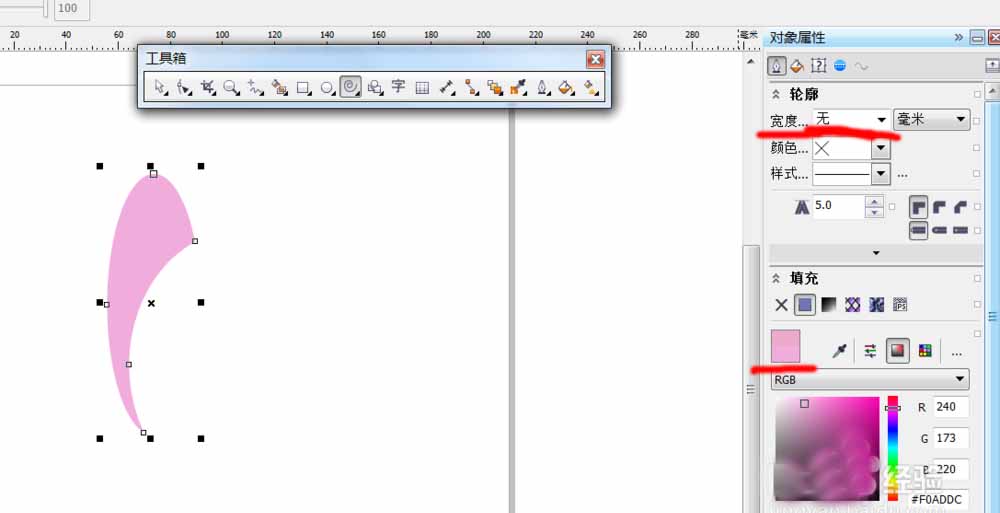Open the Curve properties tab
This screenshot has height=513, width=1000.
pos(862,66)
